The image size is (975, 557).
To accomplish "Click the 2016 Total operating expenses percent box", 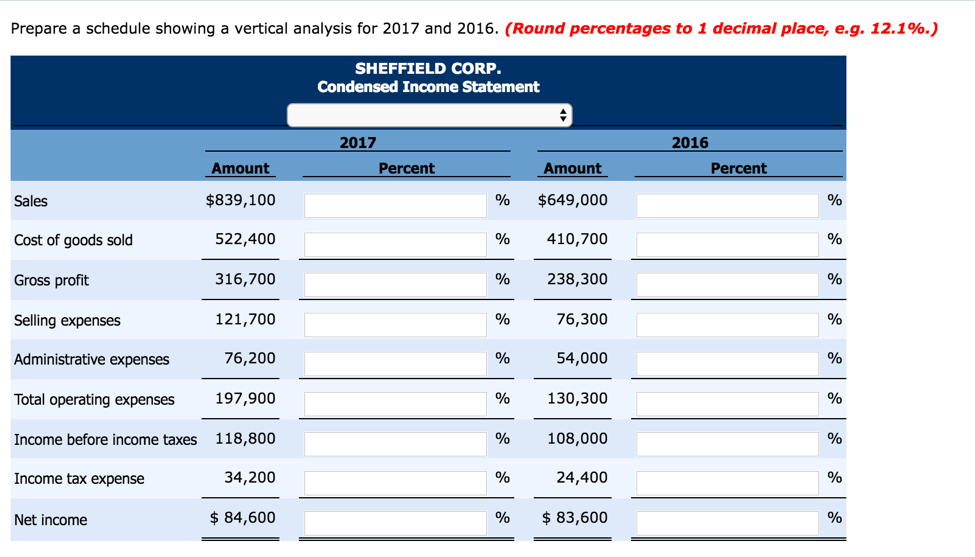I will coord(727,402).
